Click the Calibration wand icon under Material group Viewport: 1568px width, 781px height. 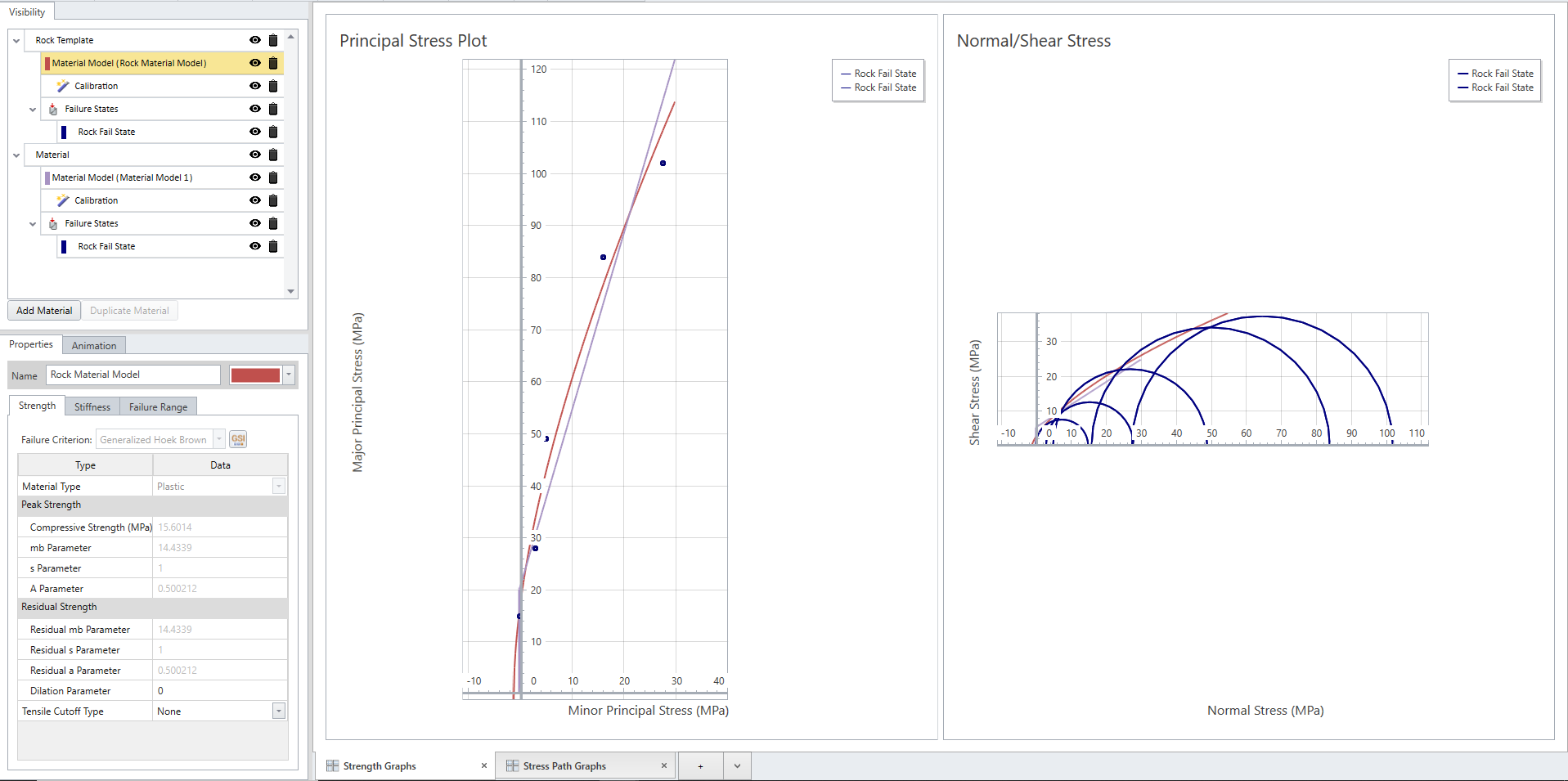point(63,200)
